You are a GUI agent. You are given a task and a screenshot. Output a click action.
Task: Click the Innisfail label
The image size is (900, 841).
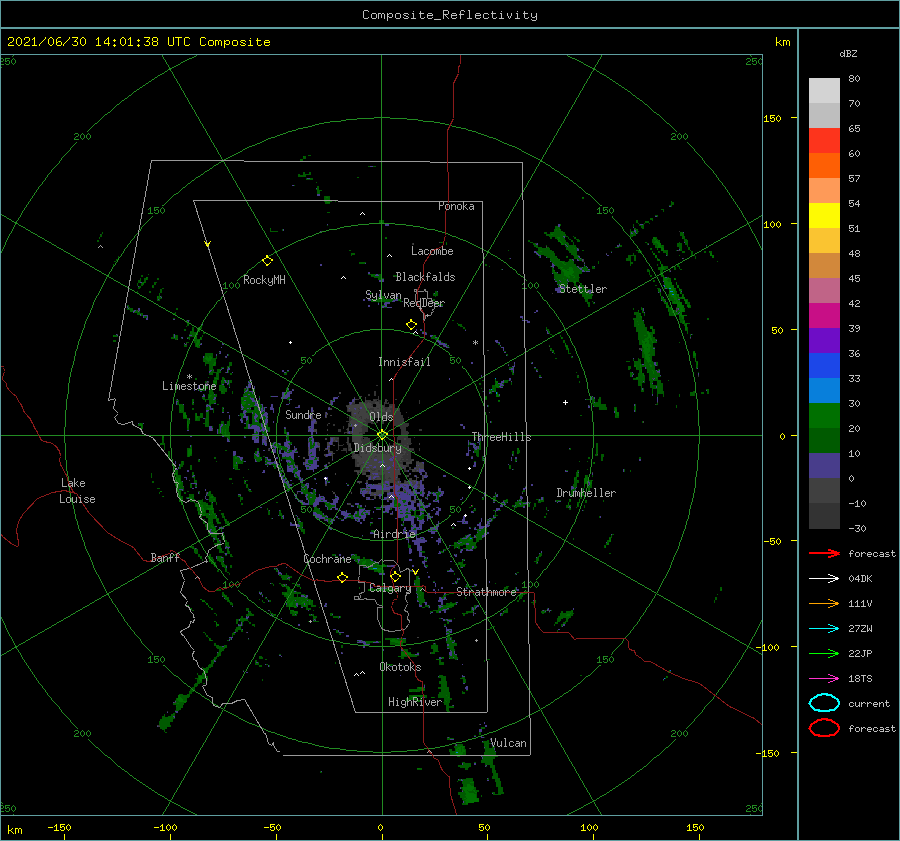coord(404,362)
